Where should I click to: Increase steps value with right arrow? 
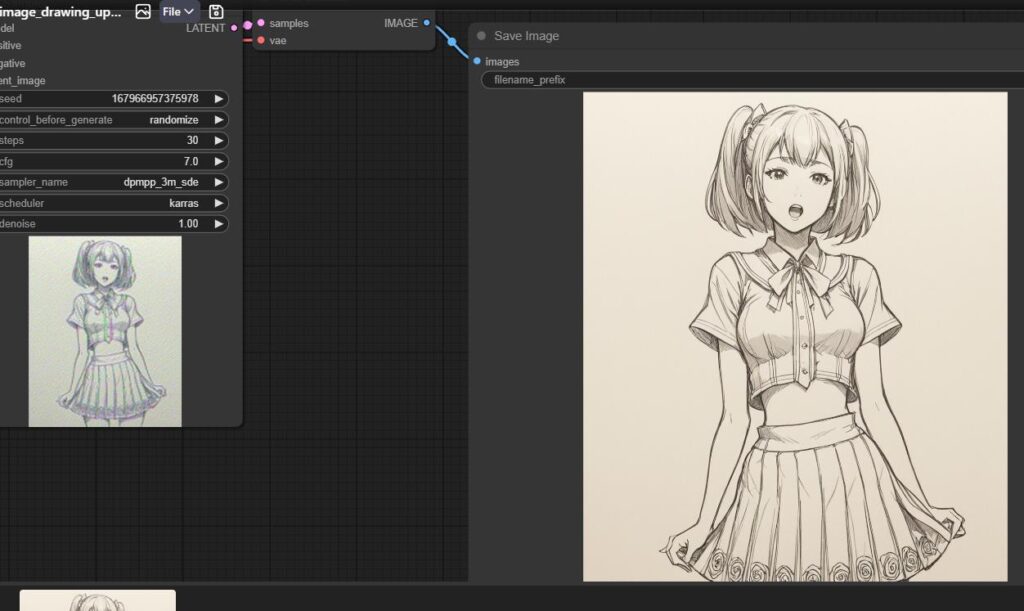point(219,140)
